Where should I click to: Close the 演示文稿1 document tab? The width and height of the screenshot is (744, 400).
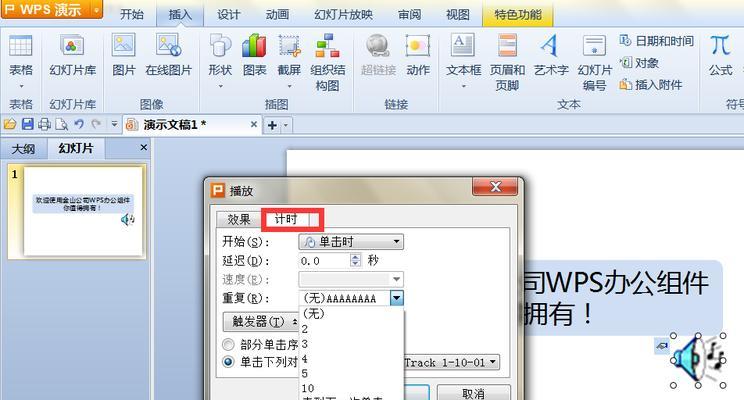[x=254, y=124]
